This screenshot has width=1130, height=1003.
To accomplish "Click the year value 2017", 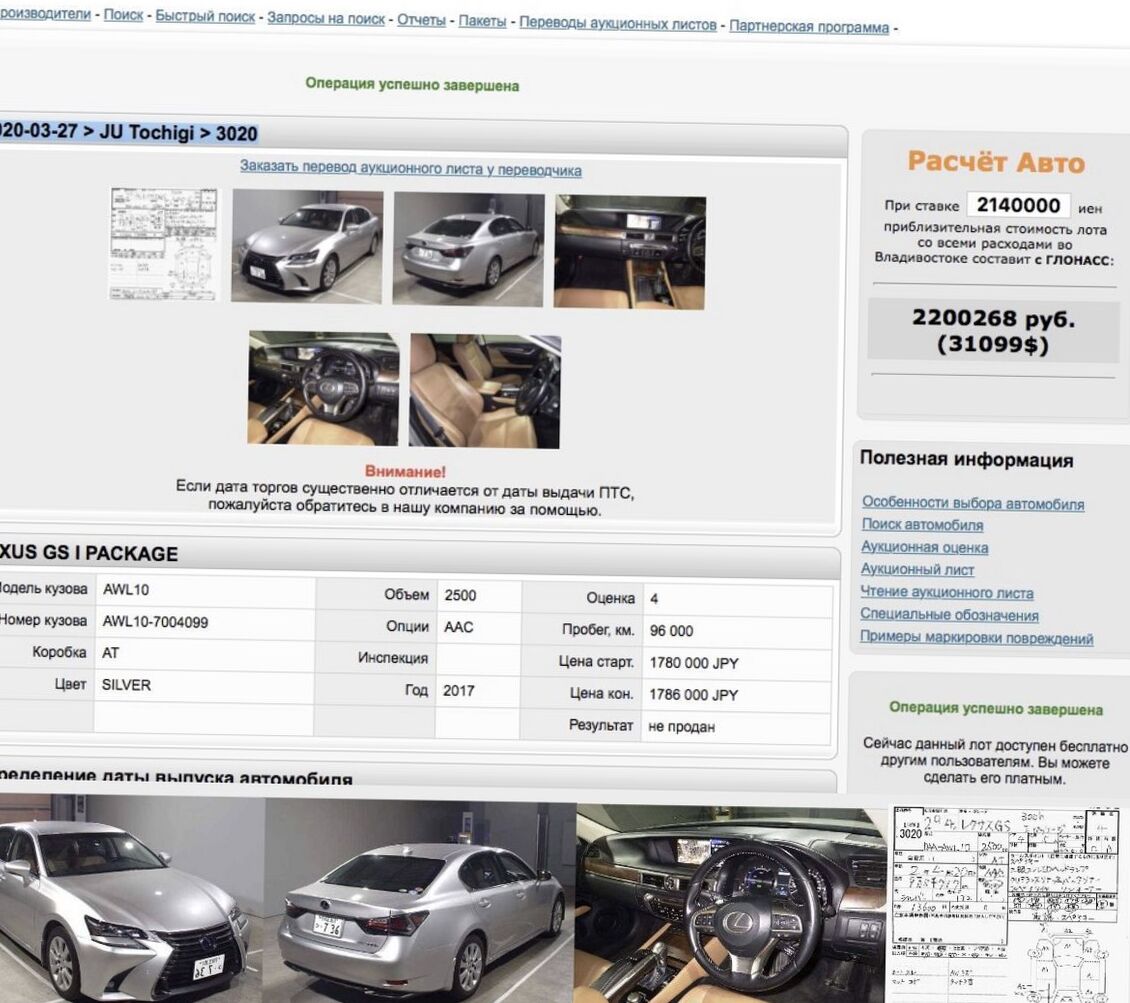I will coord(458,690).
